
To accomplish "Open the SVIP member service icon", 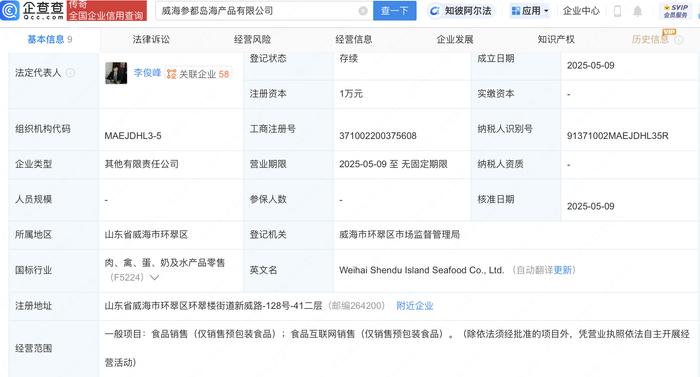I will [x=676, y=11].
